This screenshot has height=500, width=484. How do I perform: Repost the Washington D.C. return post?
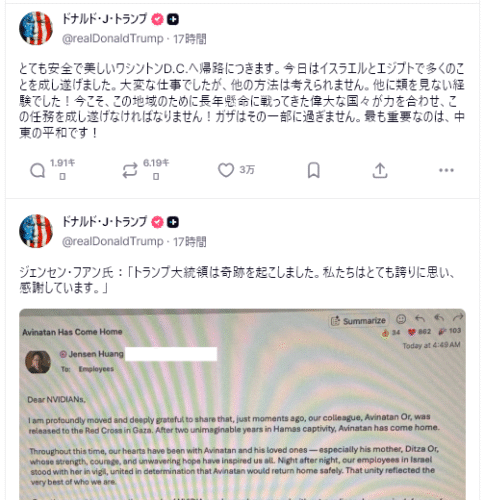[130, 171]
